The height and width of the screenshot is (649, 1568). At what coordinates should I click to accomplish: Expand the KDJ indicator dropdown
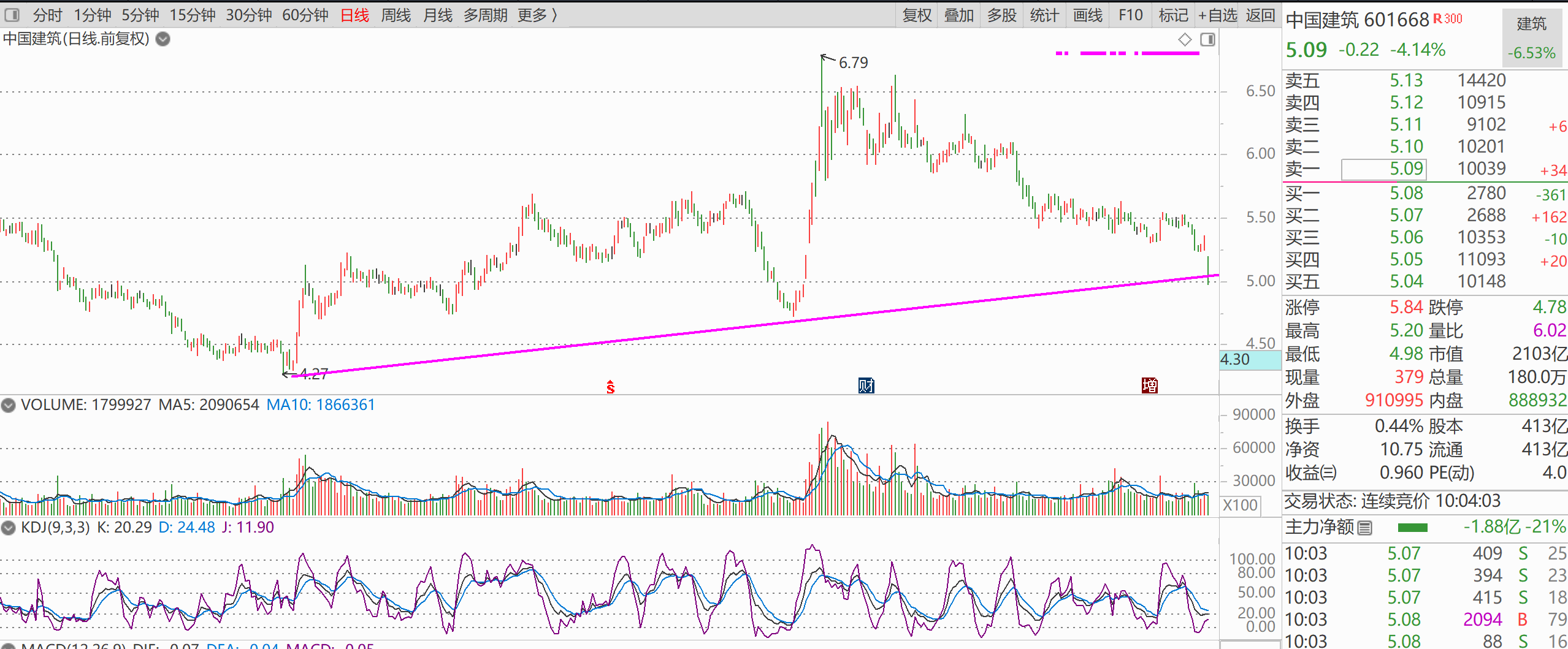[8, 528]
